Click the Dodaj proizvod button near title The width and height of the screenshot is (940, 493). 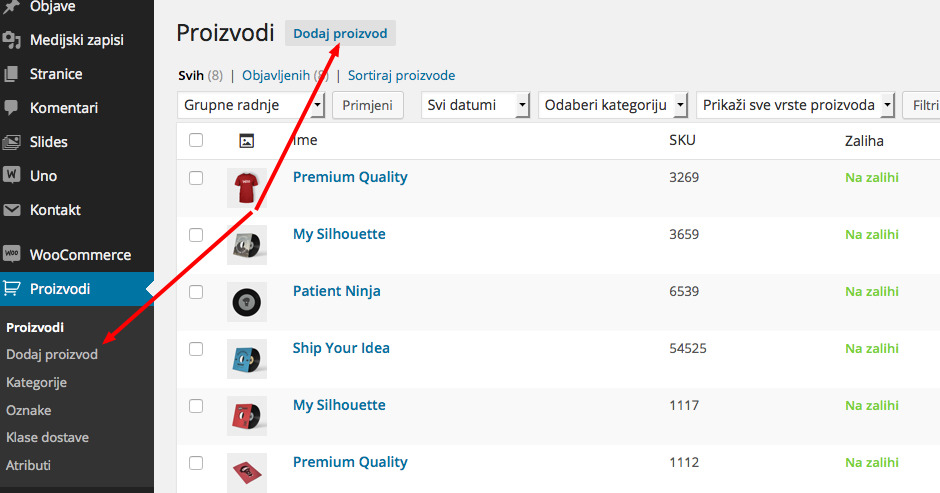point(340,34)
